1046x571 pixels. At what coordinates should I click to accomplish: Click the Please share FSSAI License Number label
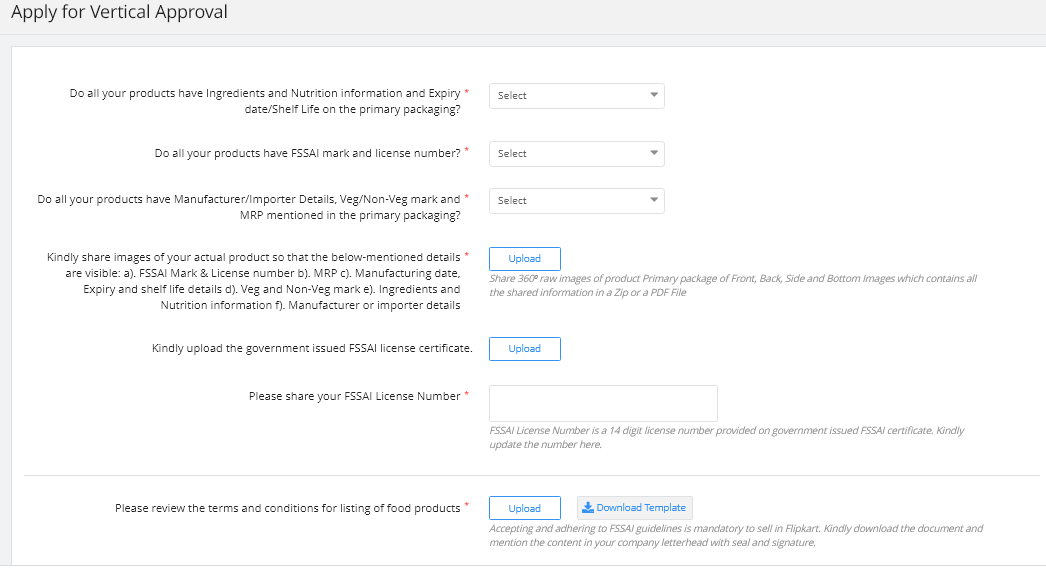tap(354, 396)
